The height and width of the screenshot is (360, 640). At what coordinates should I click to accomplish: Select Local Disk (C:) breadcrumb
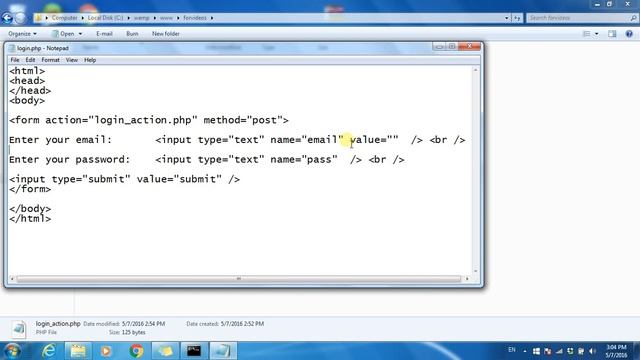105,18
